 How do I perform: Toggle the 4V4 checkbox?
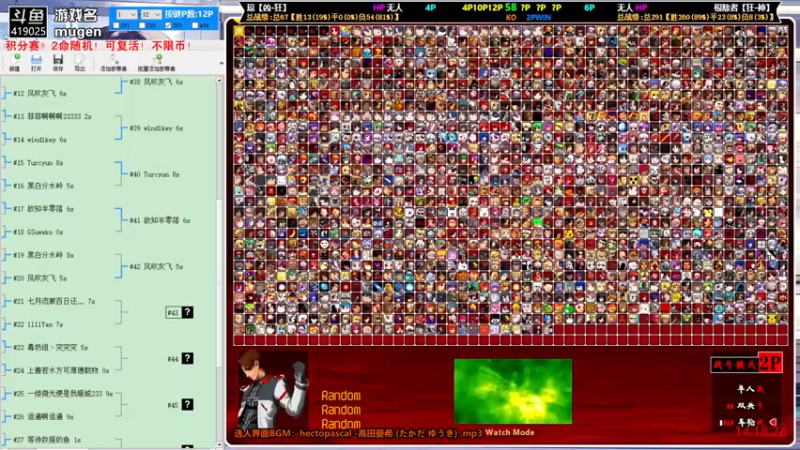click(x=195, y=25)
